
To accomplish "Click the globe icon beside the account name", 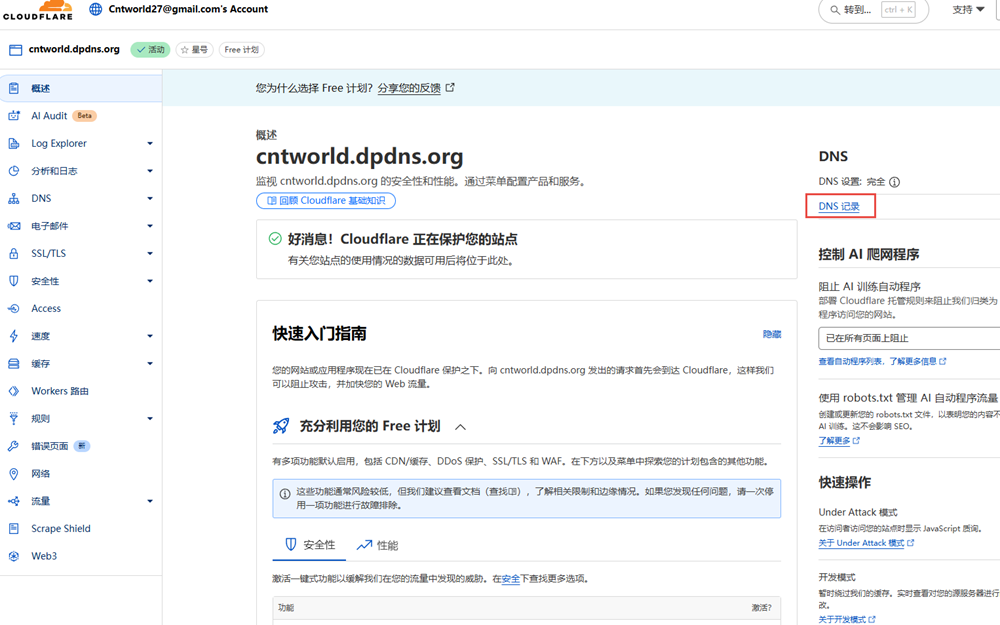I will coord(96,9).
